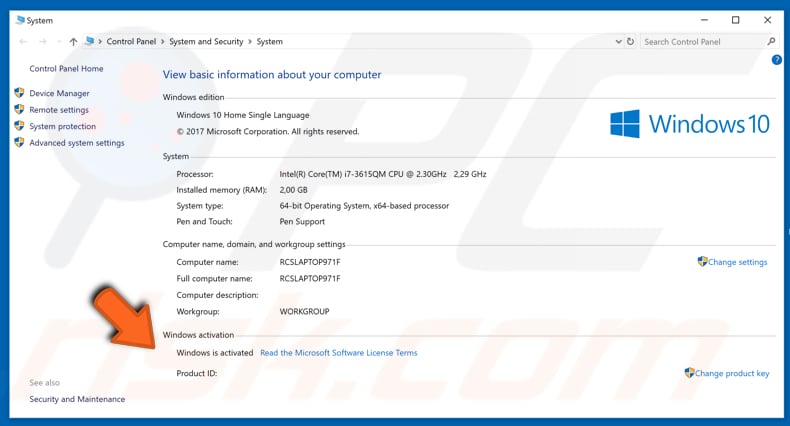Minimize the System window
The width and height of the screenshot is (790, 426).
pos(704,20)
